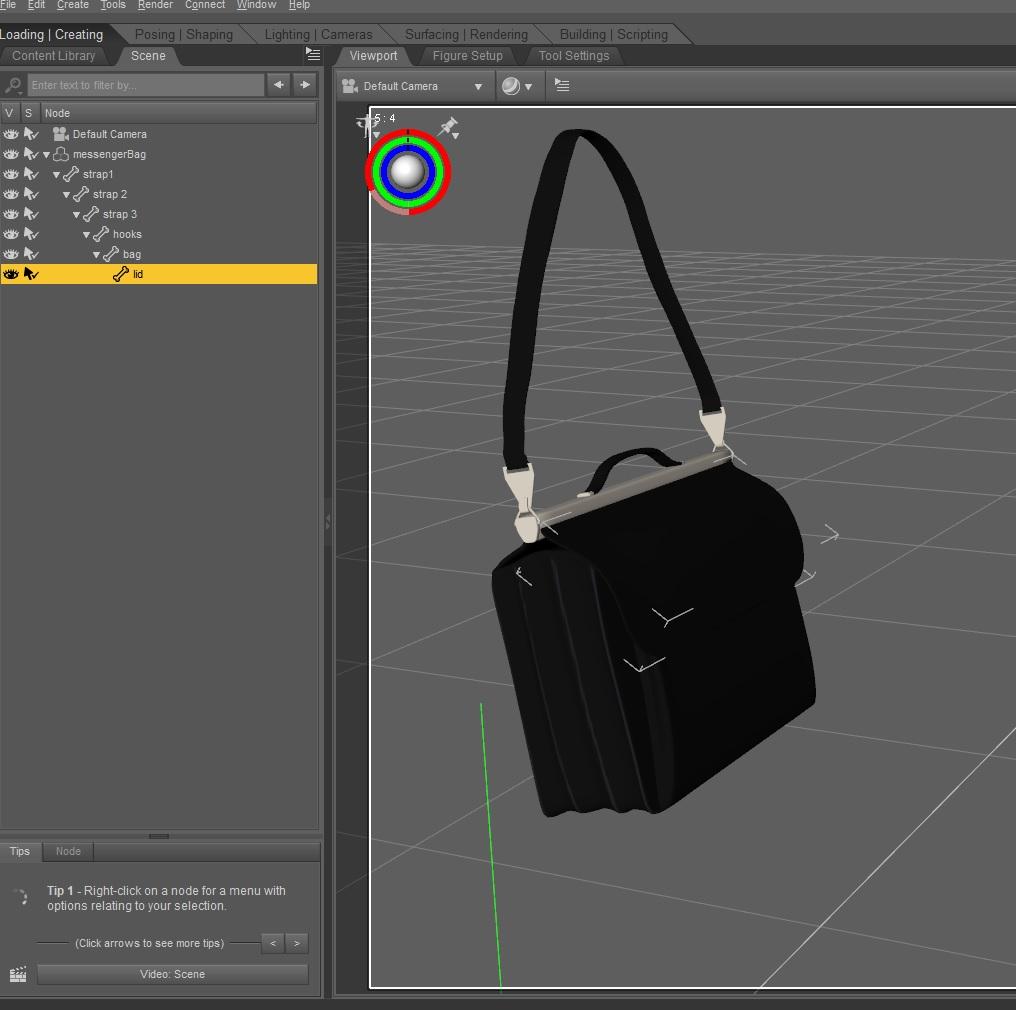This screenshot has height=1010, width=1016.
Task: Open the Content Library tab
Action: [54, 56]
